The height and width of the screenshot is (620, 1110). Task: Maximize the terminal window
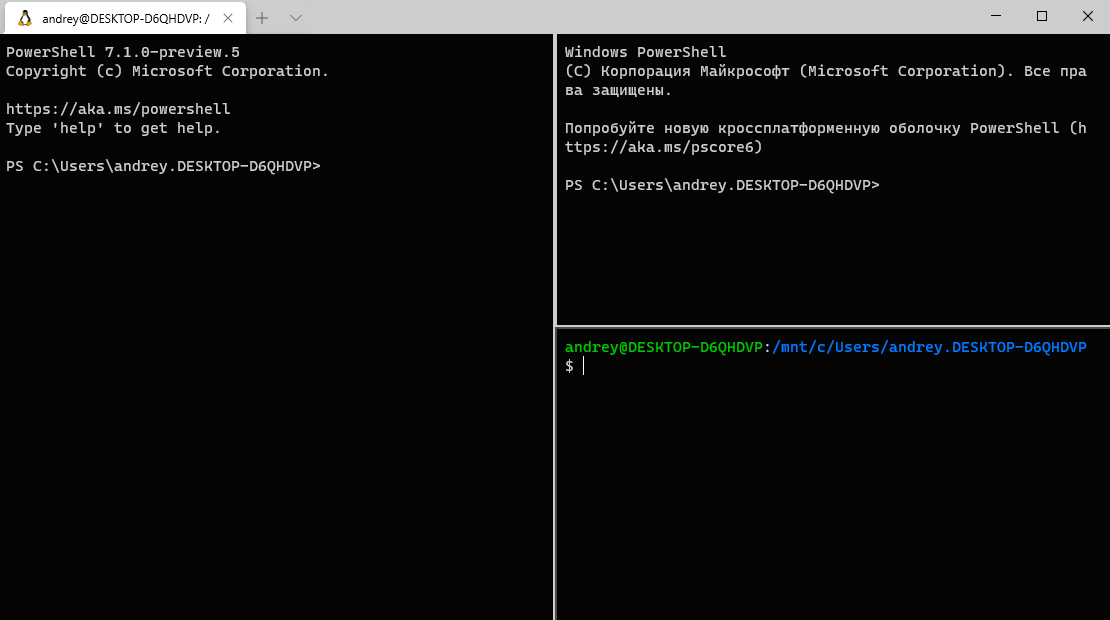point(1042,16)
